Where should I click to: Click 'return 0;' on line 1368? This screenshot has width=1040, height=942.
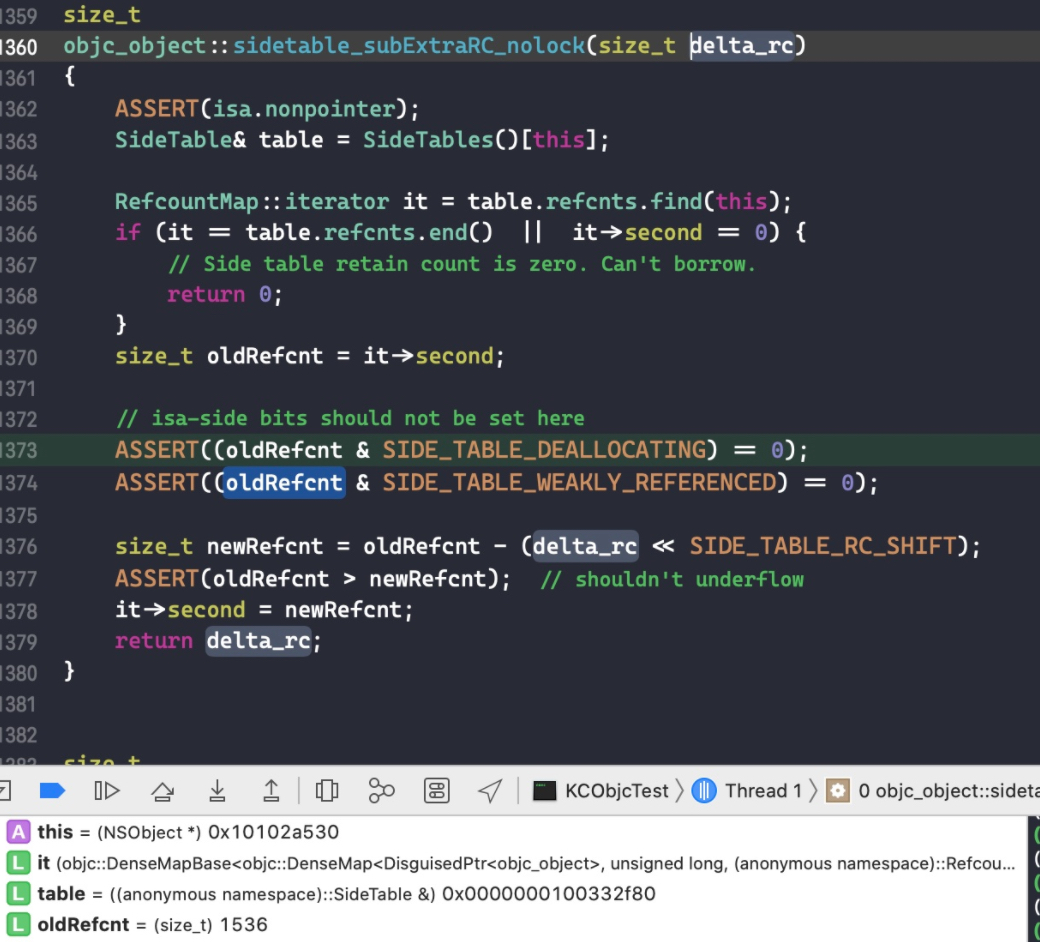click(x=225, y=295)
